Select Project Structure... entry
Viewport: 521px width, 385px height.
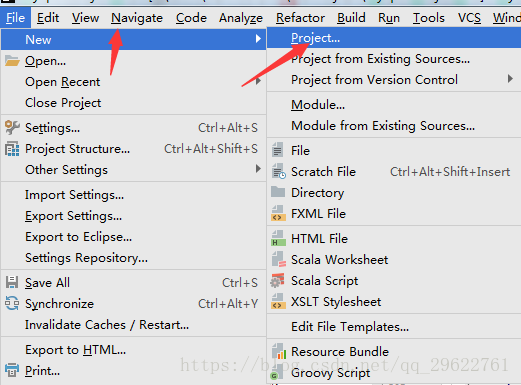pyautogui.click(x=133, y=149)
